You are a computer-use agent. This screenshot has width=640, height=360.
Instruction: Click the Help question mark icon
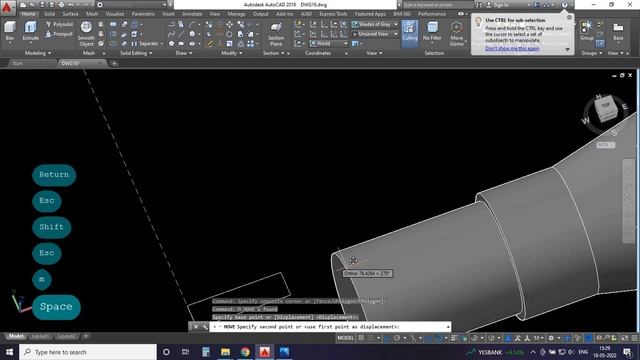[x=564, y=5]
